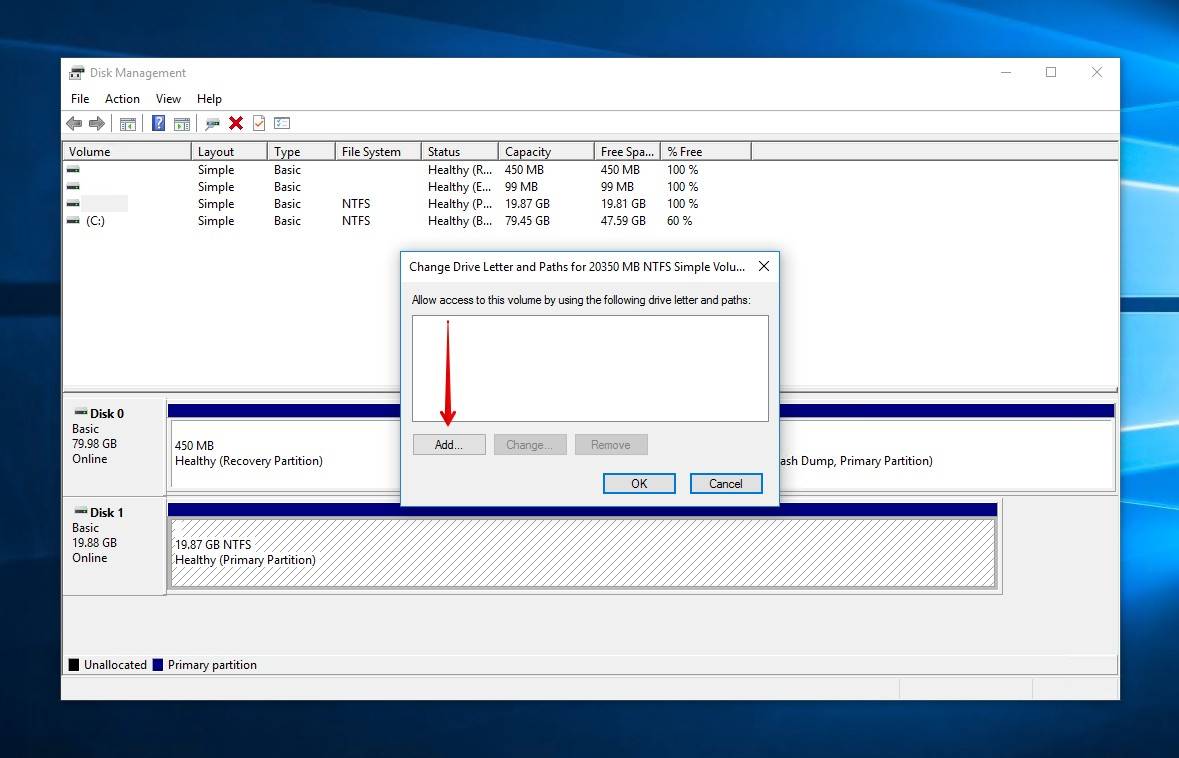1179x758 pixels.
Task: Open properties via the checkmark toolbar icon
Action: (261, 122)
